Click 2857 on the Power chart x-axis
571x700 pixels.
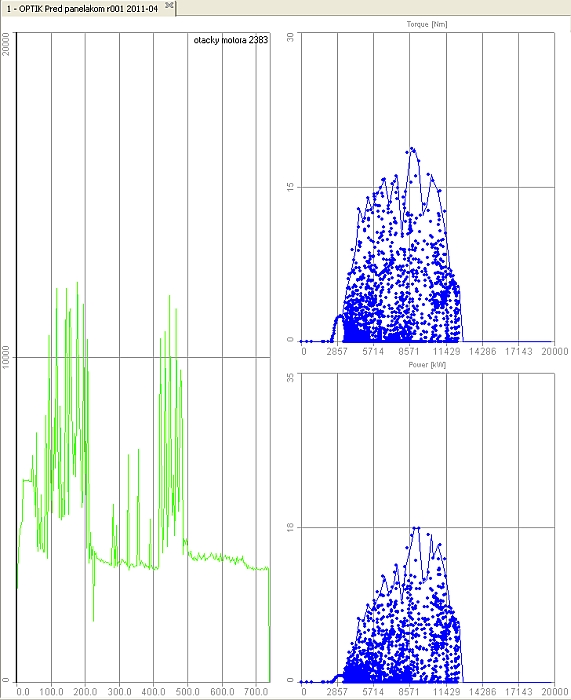337,692
